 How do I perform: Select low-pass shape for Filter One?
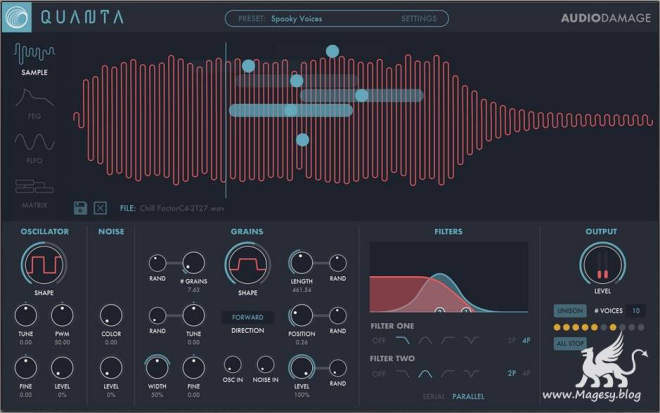(402, 340)
